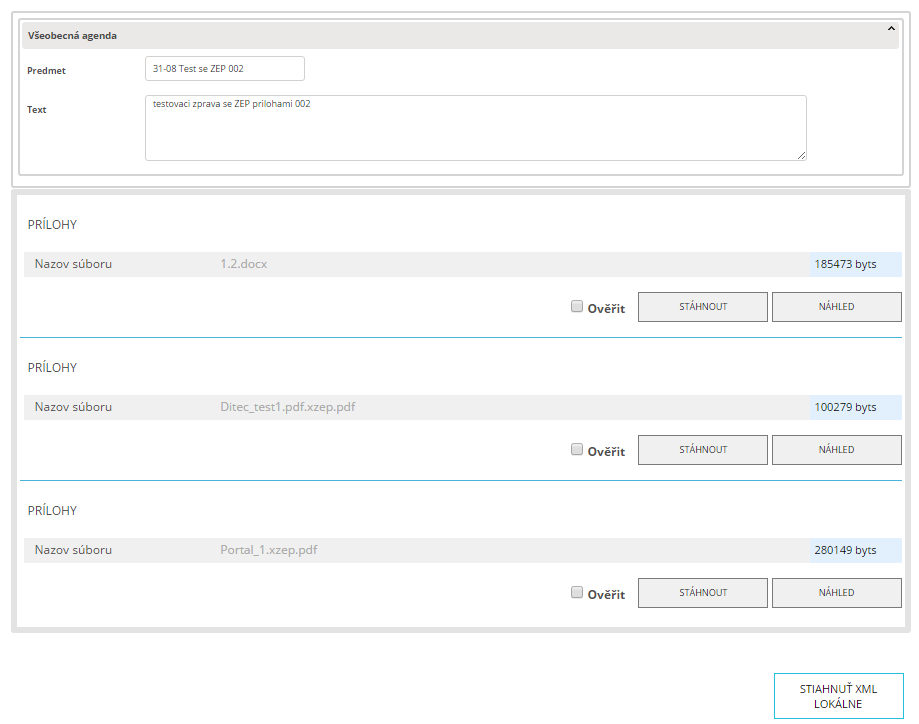
Task: Select the 100279 byts size field
Action: tap(855, 408)
